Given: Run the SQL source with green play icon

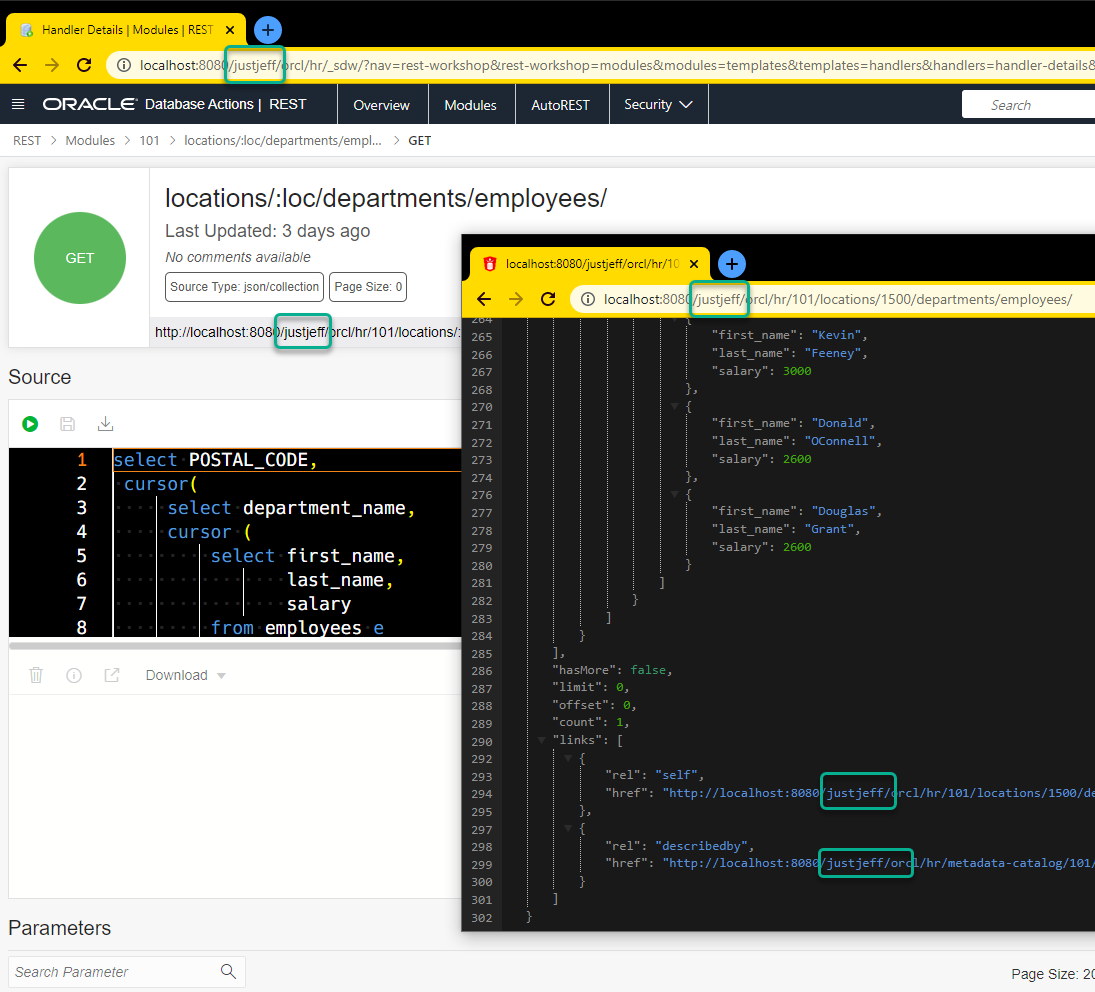Looking at the screenshot, I should pyautogui.click(x=30, y=424).
